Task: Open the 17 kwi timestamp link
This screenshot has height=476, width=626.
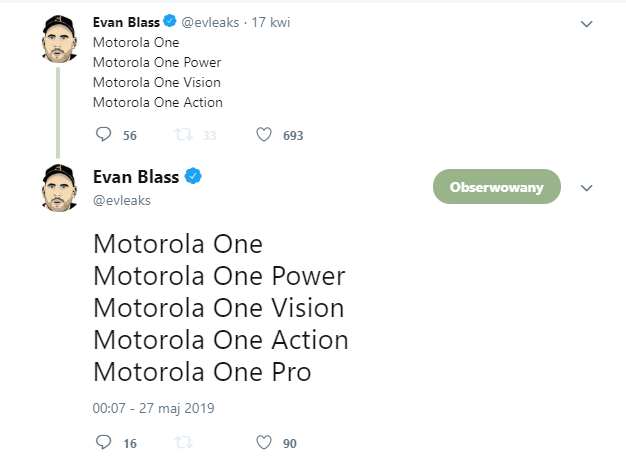Action: (x=272, y=22)
